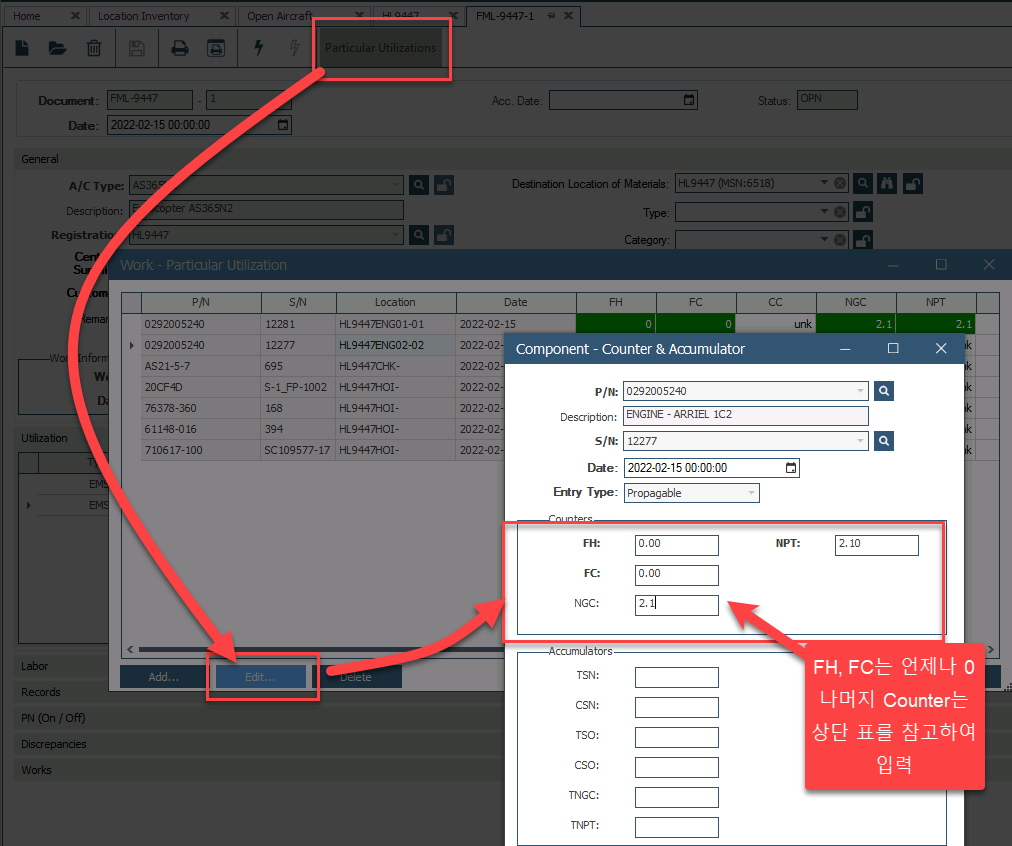Click the NGC counter input field
The image size is (1012, 846).
click(676, 604)
